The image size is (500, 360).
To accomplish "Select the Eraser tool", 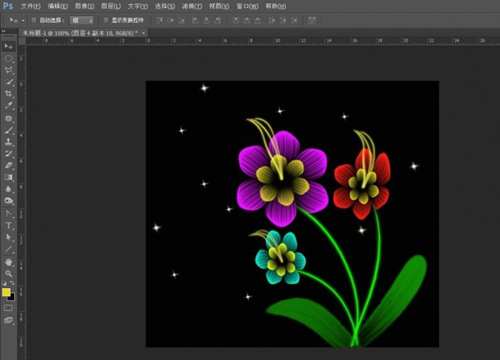I will (x=8, y=166).
